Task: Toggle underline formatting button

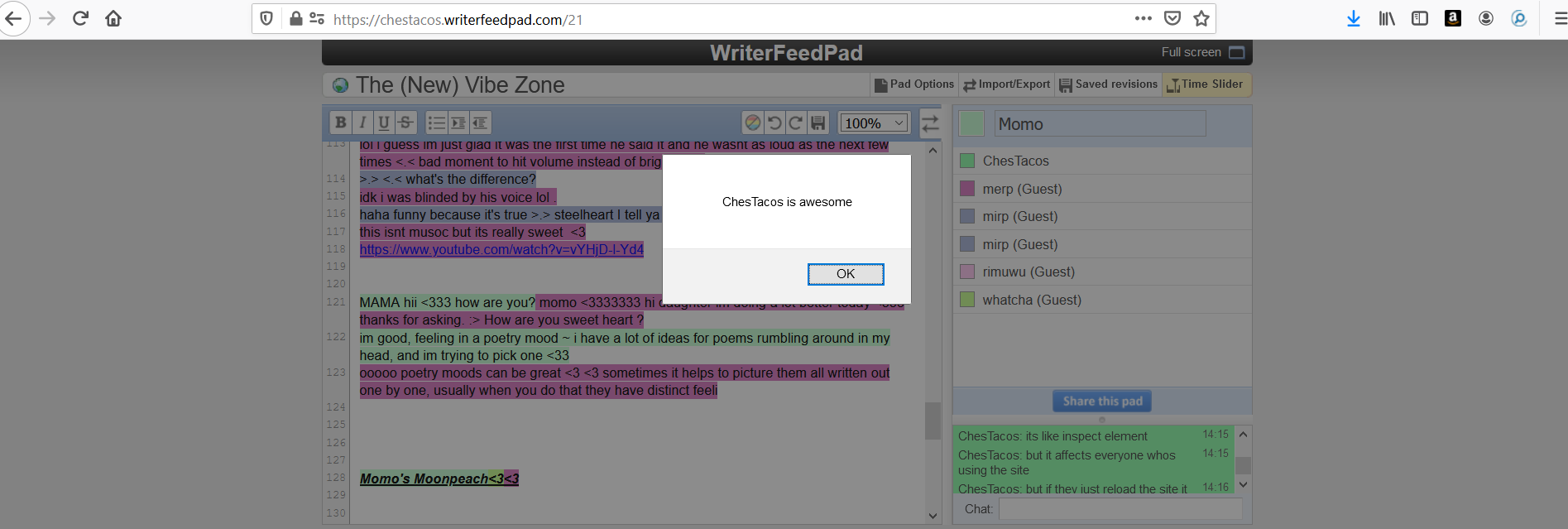Action: pos(383,123)
